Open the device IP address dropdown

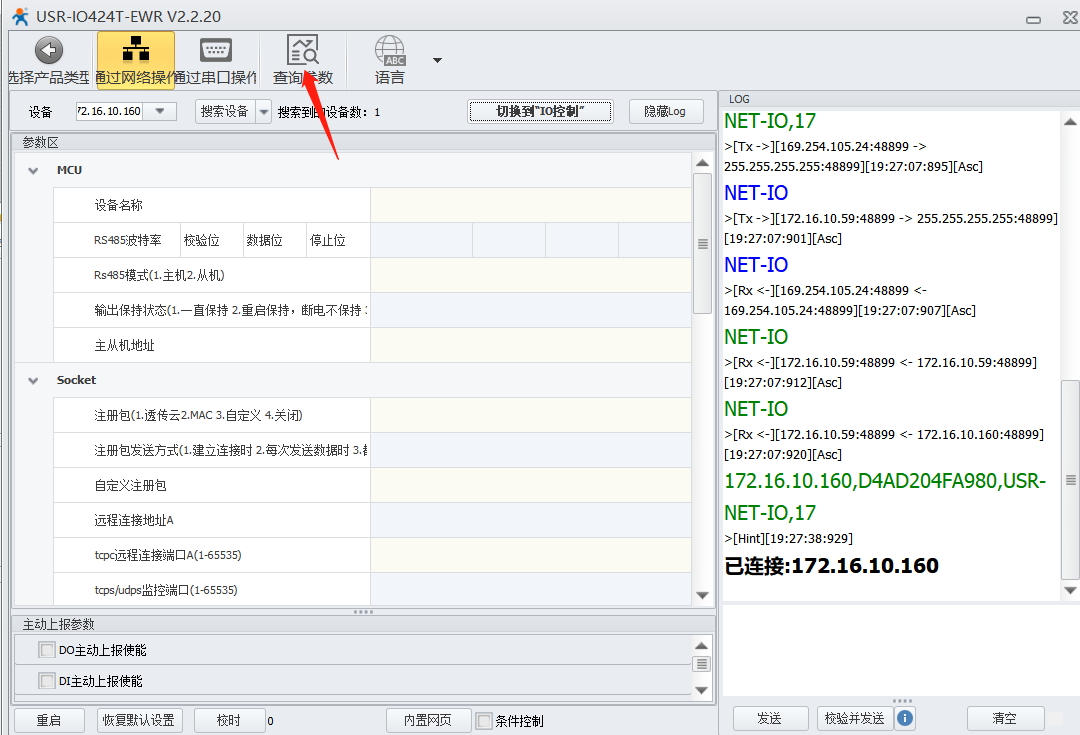tap(160, 111)
